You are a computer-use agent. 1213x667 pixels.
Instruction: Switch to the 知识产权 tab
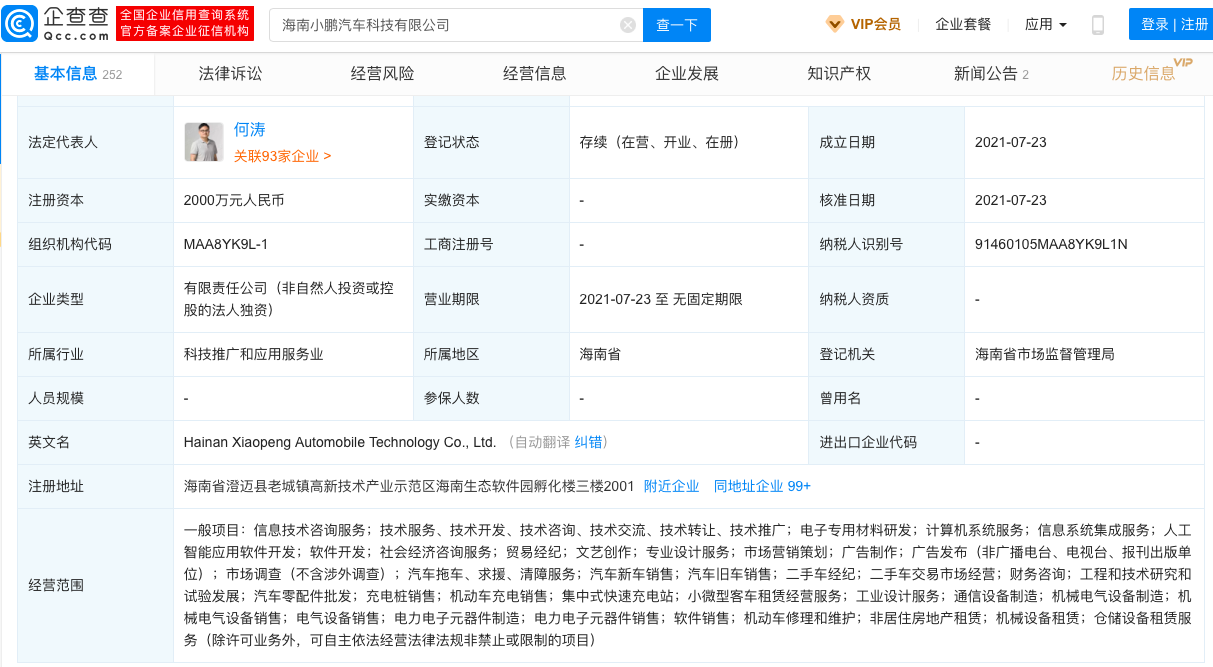coord(839,74)
